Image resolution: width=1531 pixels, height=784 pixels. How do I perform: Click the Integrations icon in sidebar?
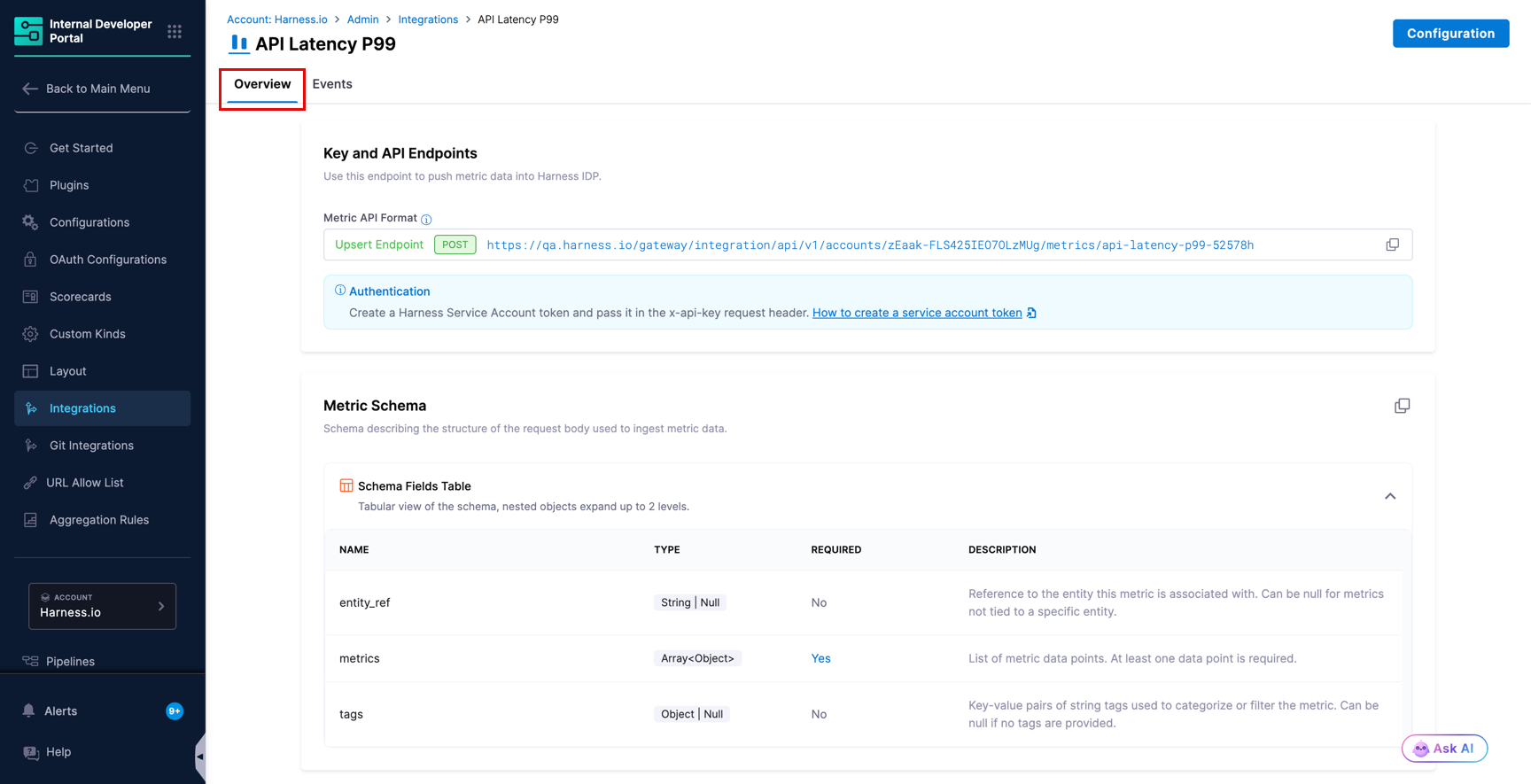(31, 408)
